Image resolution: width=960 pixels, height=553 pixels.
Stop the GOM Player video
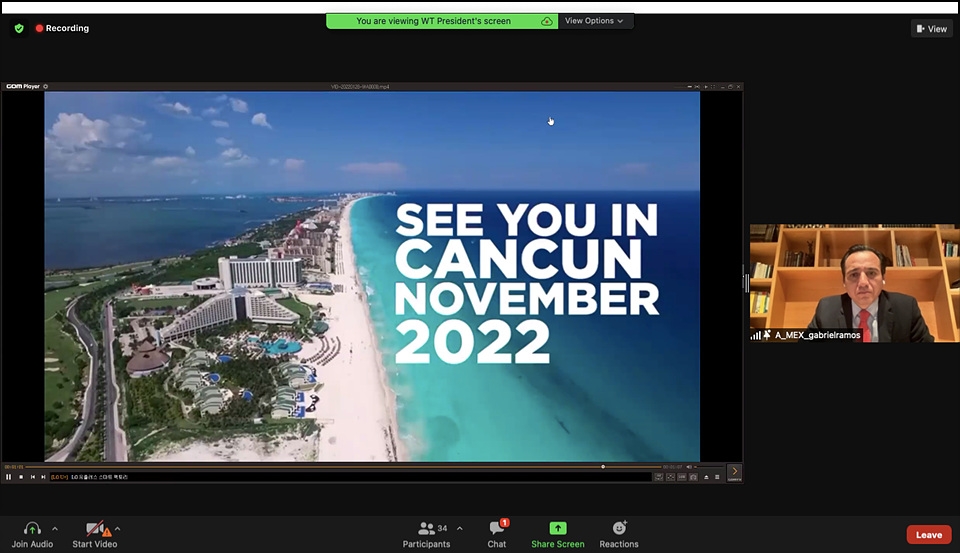20,477
